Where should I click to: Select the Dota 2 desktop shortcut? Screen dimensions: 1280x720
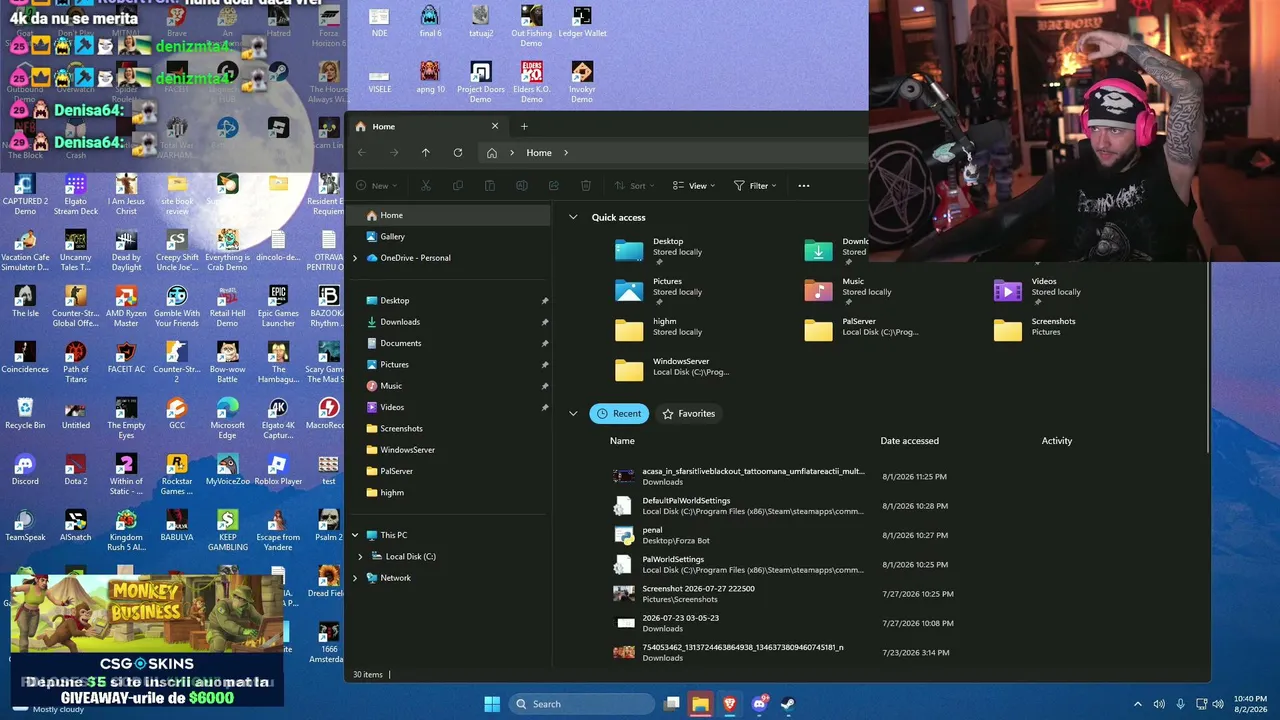click(x=76, y=469)
